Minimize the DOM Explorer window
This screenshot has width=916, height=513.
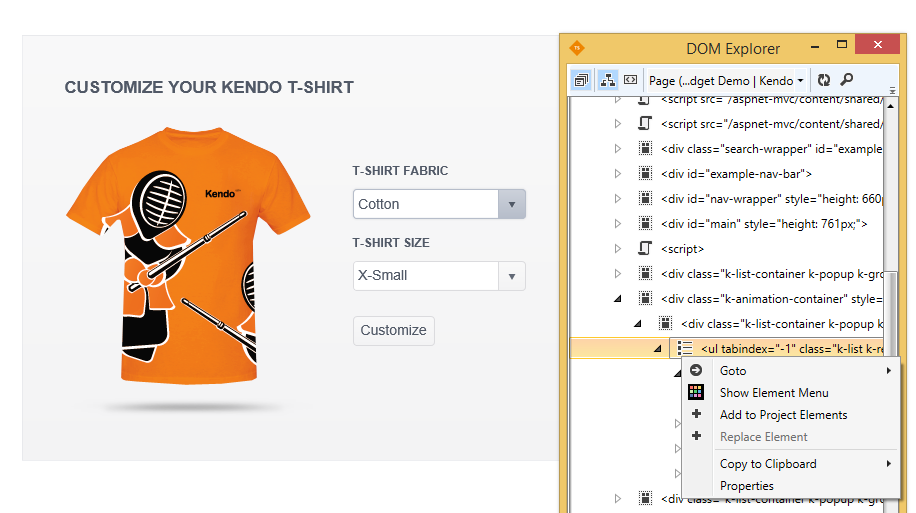pos(815,46)
